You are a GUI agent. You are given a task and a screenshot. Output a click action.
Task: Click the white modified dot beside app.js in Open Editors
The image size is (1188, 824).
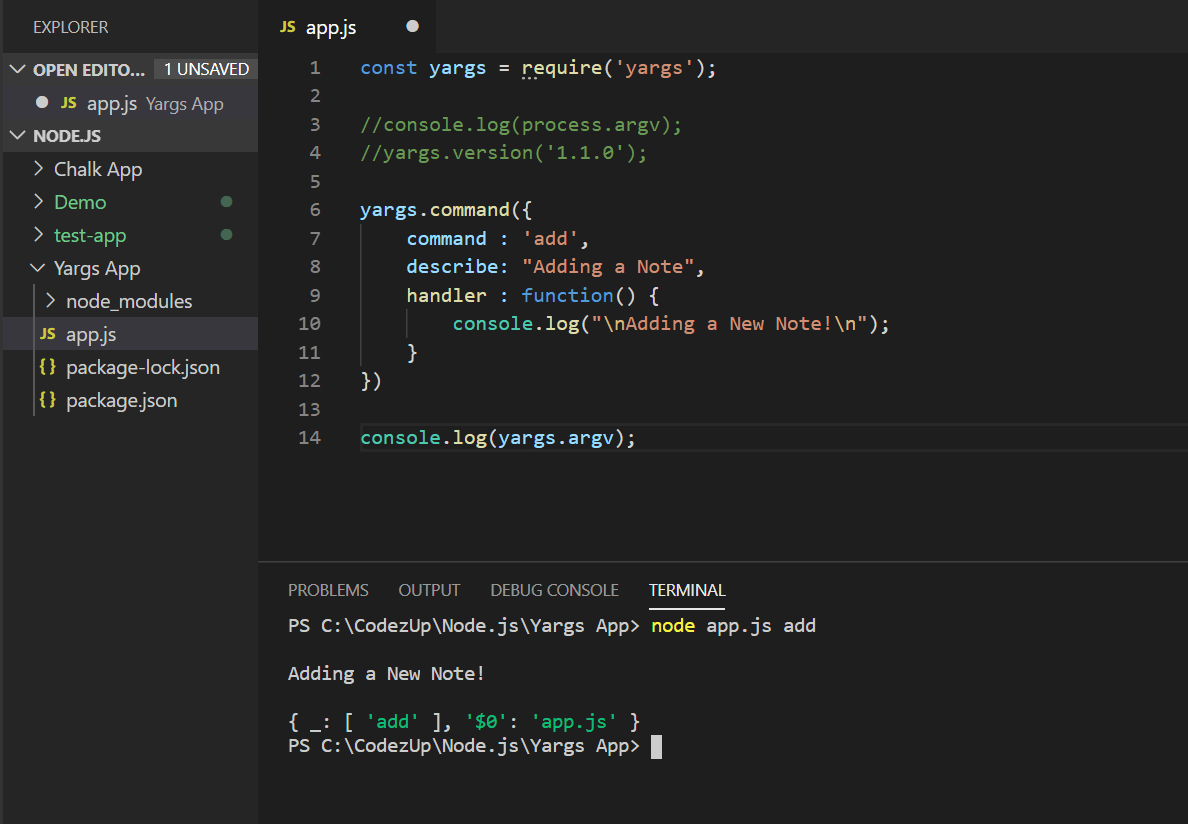(x=41, y=102)
